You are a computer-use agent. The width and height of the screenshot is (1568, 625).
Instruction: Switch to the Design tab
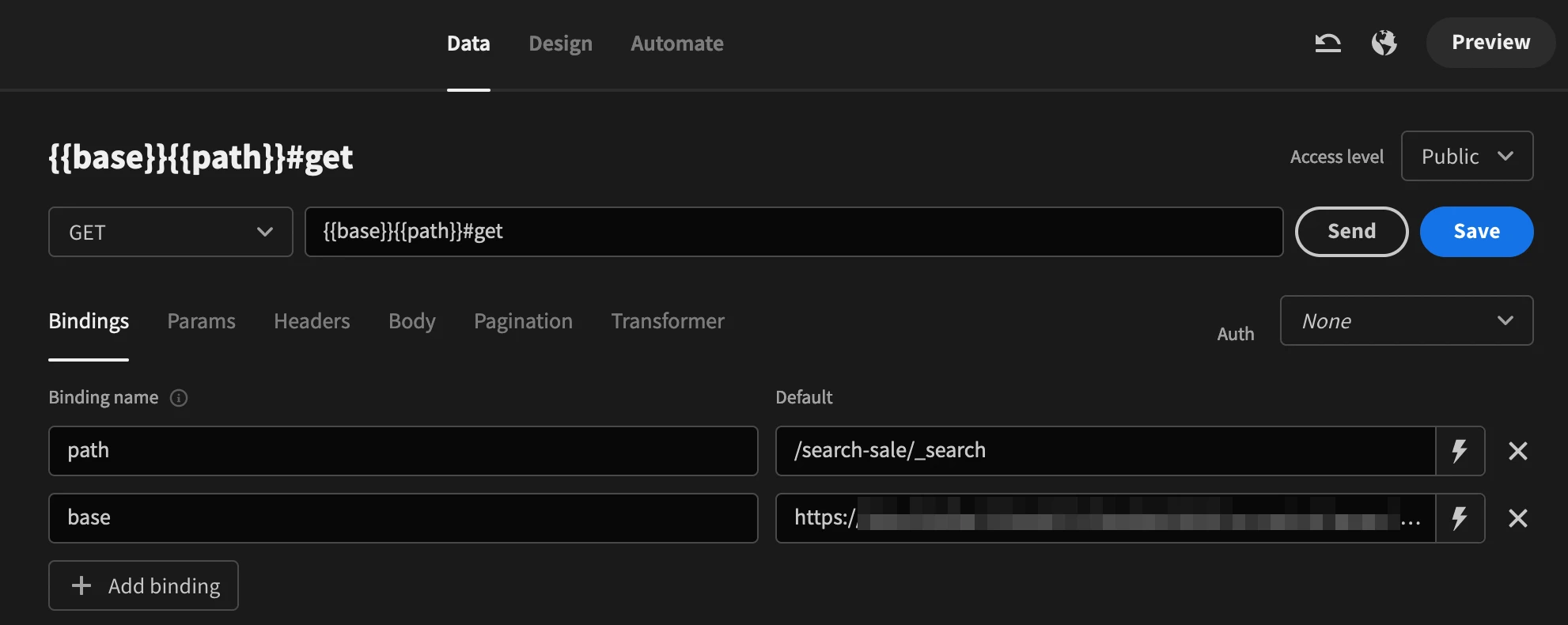coord(560,44)
